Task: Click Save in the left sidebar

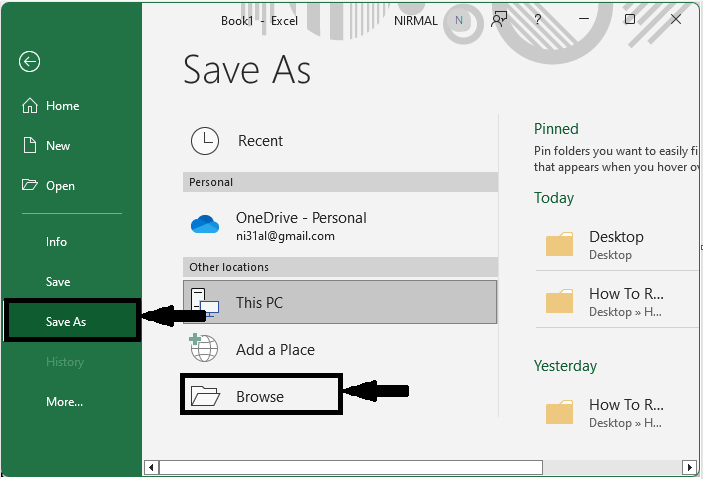Action: pyautogui.click(x=58, y=282)
